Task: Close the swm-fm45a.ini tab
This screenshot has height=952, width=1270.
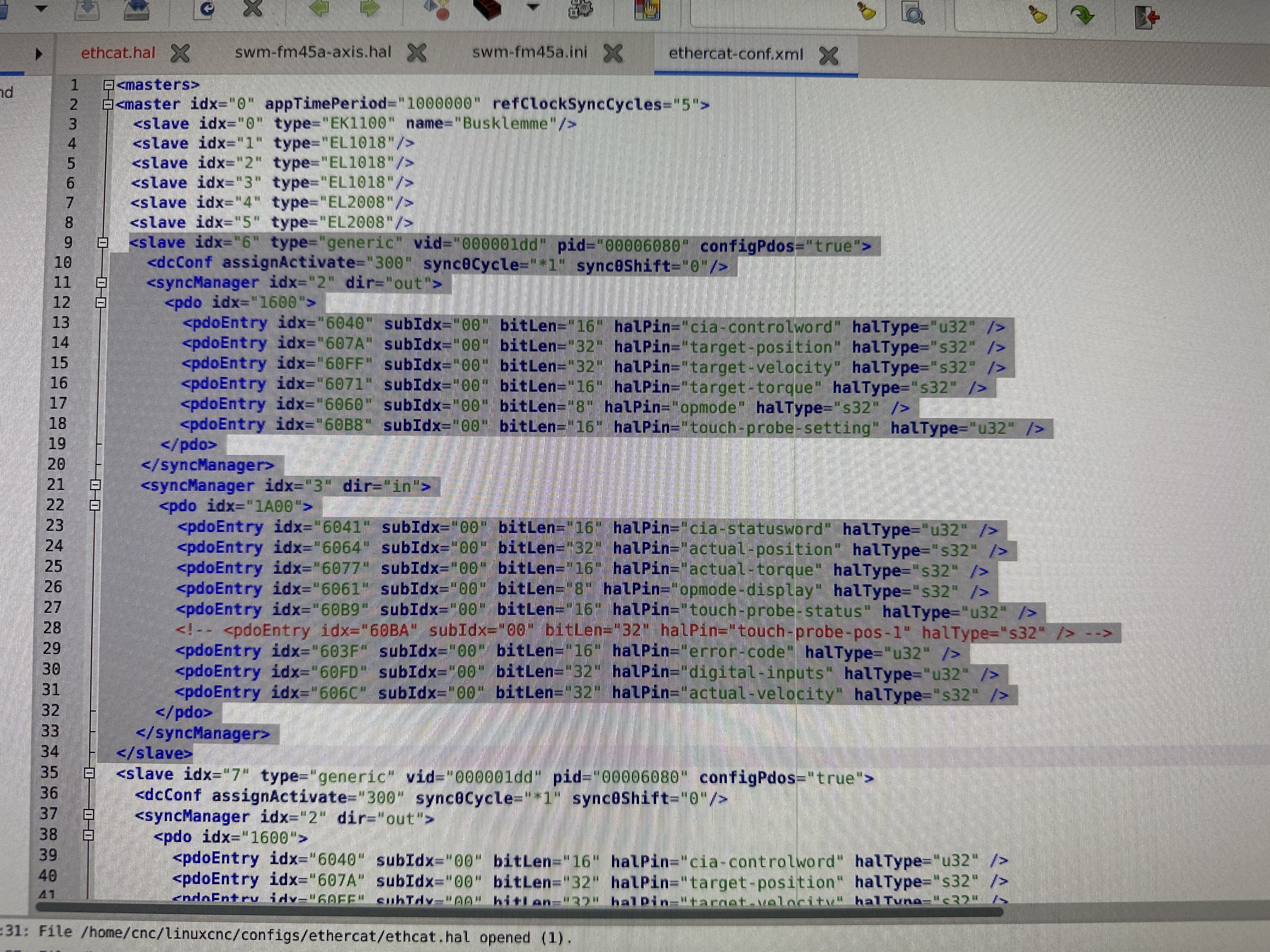Action: [x=613, y=54]
